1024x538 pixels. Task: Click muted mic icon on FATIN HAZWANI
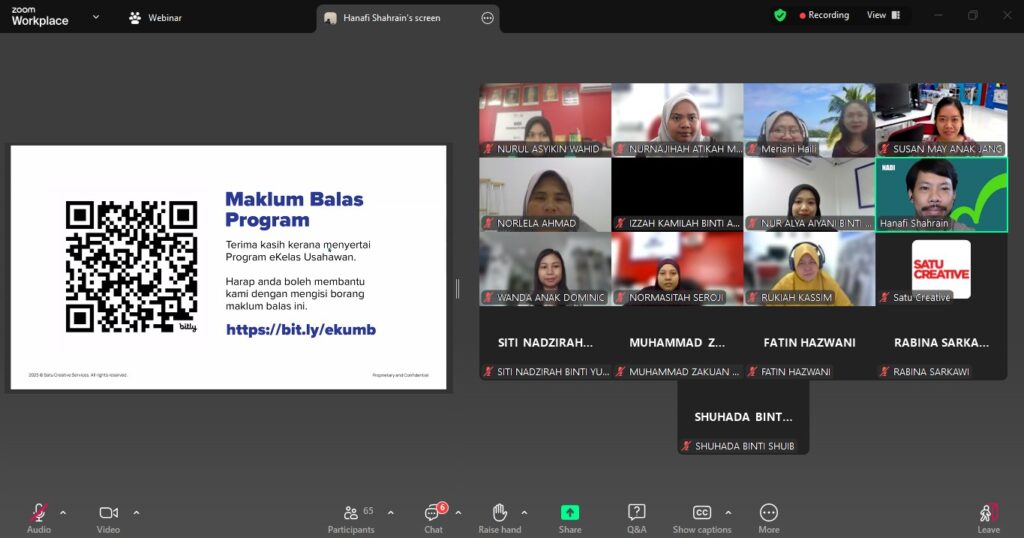pyautogui.click(x=752, y=372)
